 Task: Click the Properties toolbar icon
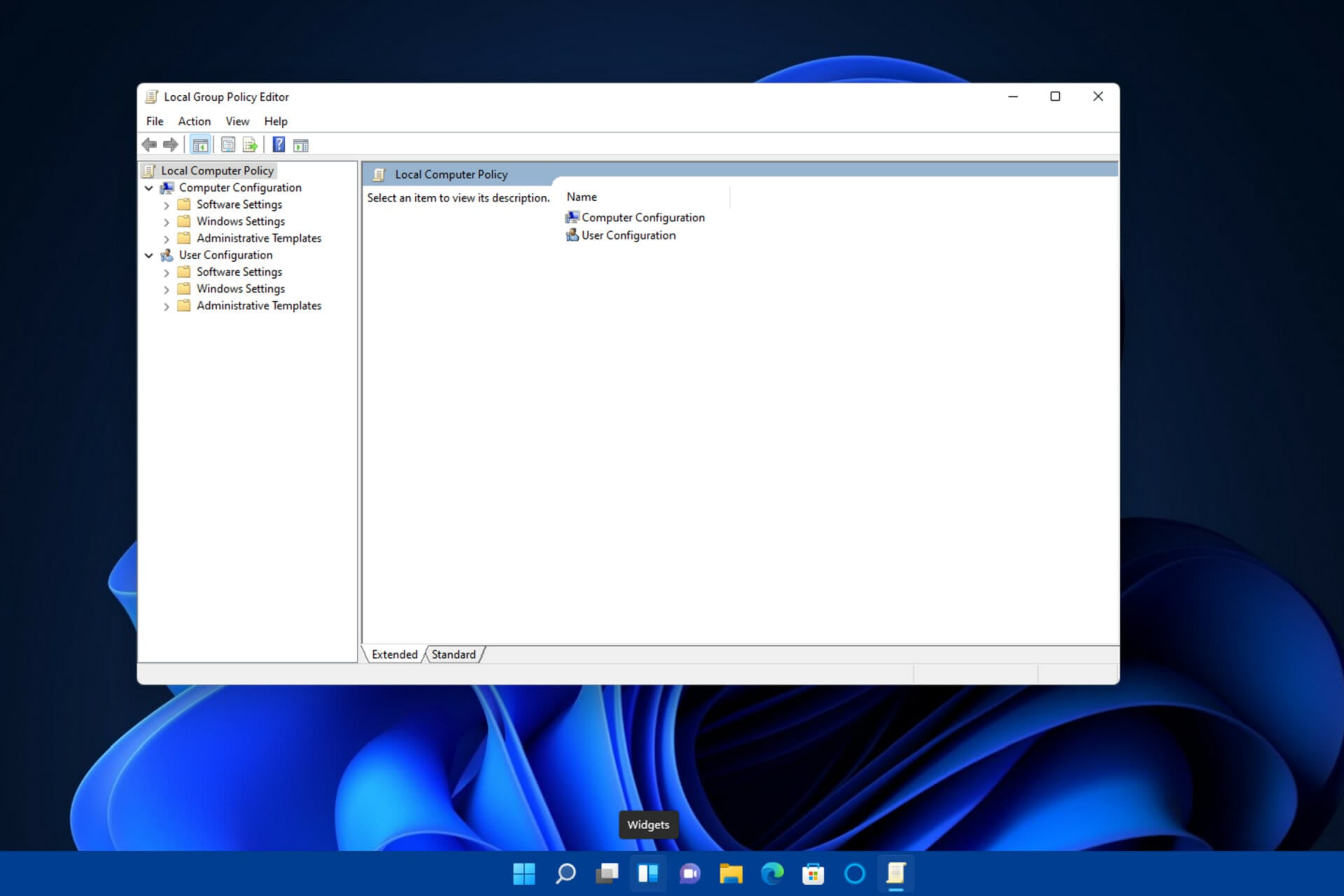click(228, 145)
